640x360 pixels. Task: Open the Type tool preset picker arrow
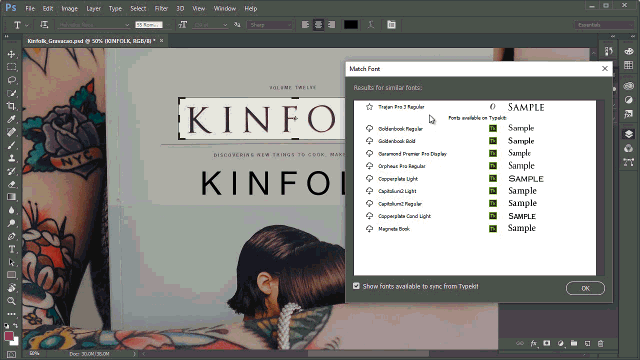click(27, 25)
